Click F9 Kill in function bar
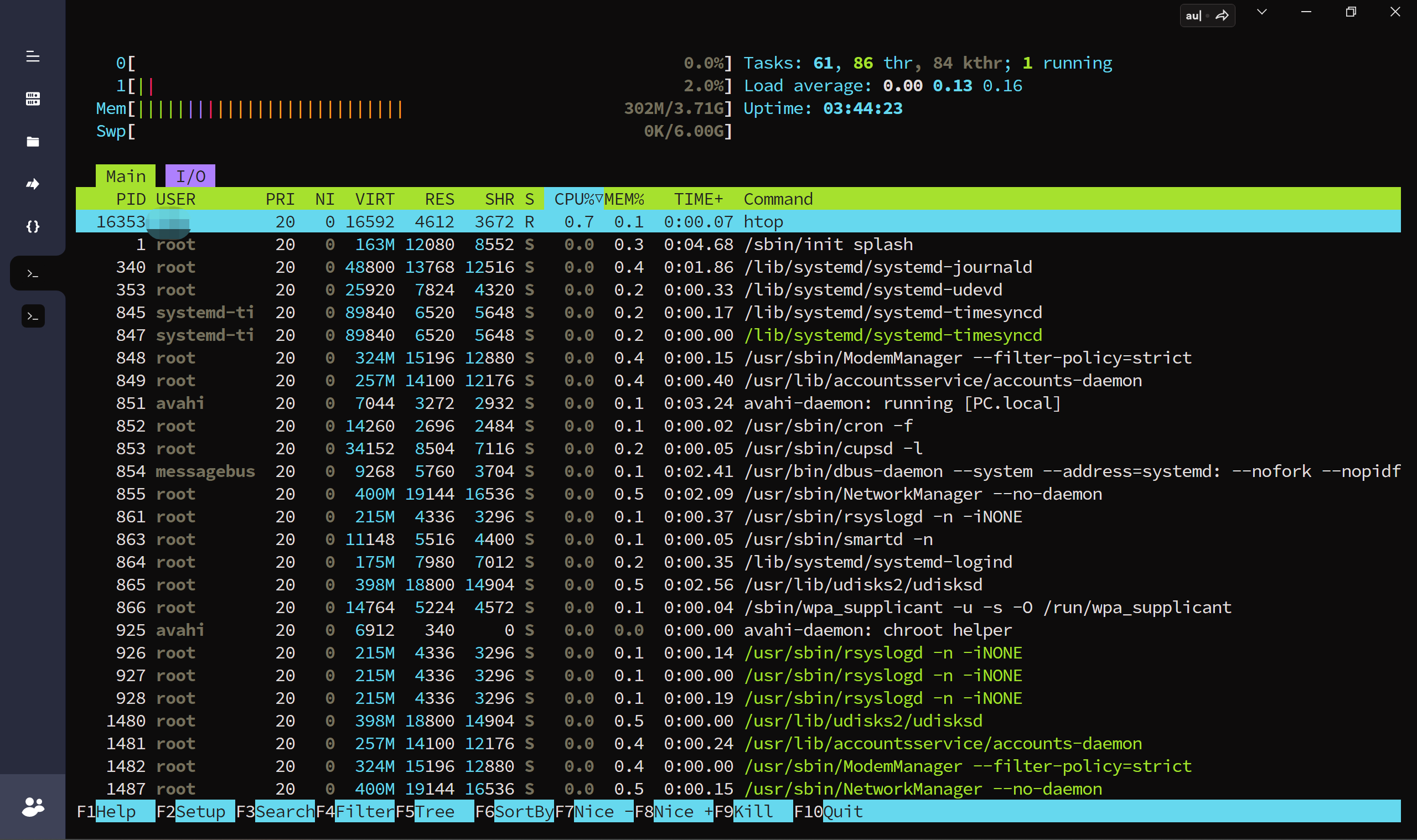 tap(754, 811)
